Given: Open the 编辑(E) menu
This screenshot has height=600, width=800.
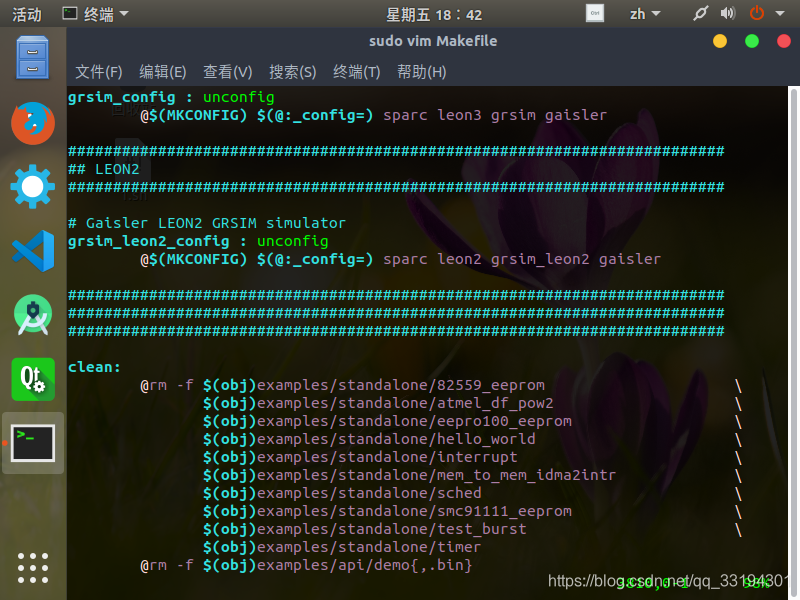Looking at the screenshot, I should (163, 72).
